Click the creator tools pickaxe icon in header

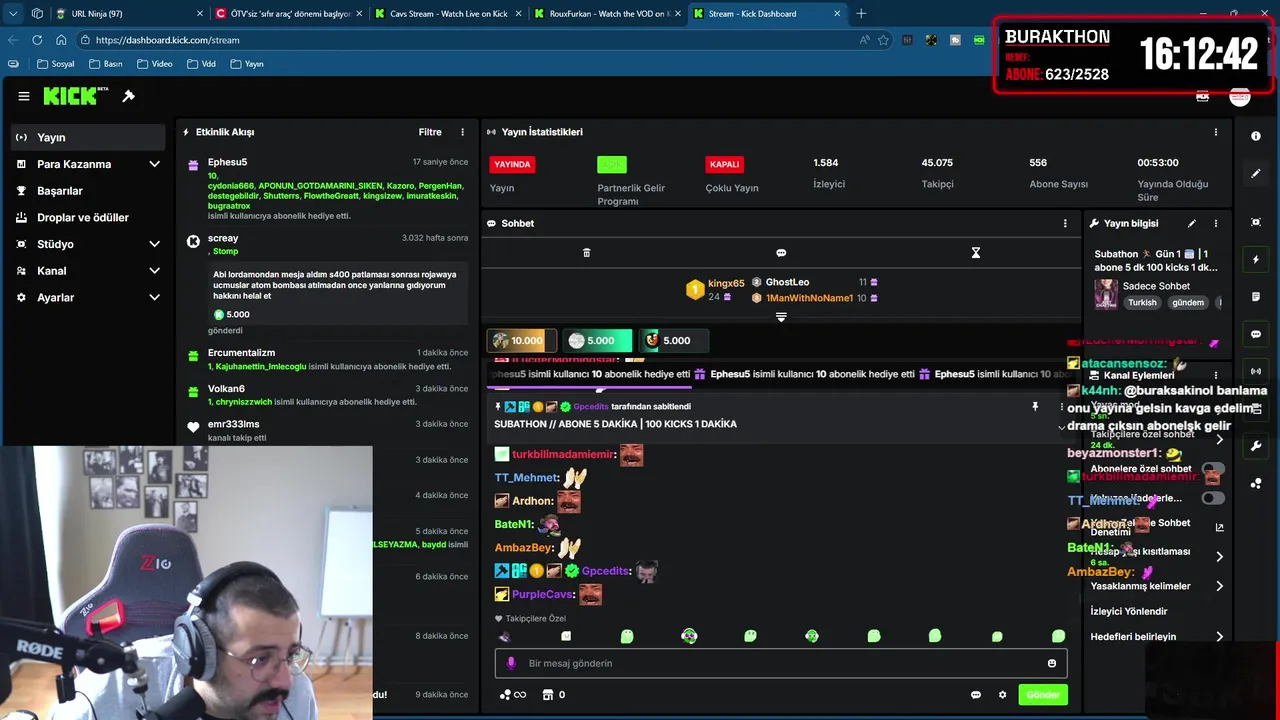coord(128,96)
